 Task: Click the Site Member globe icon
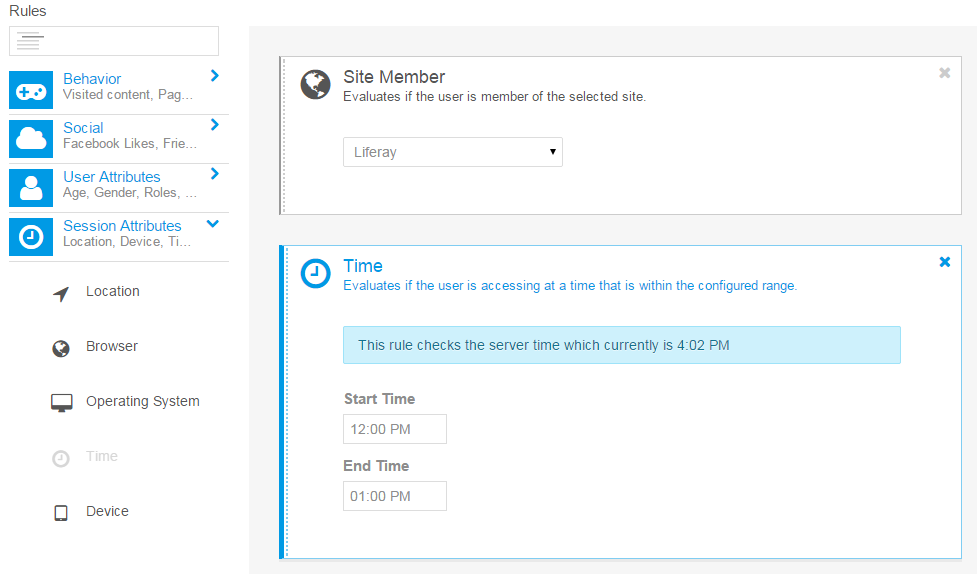(315, 84)
